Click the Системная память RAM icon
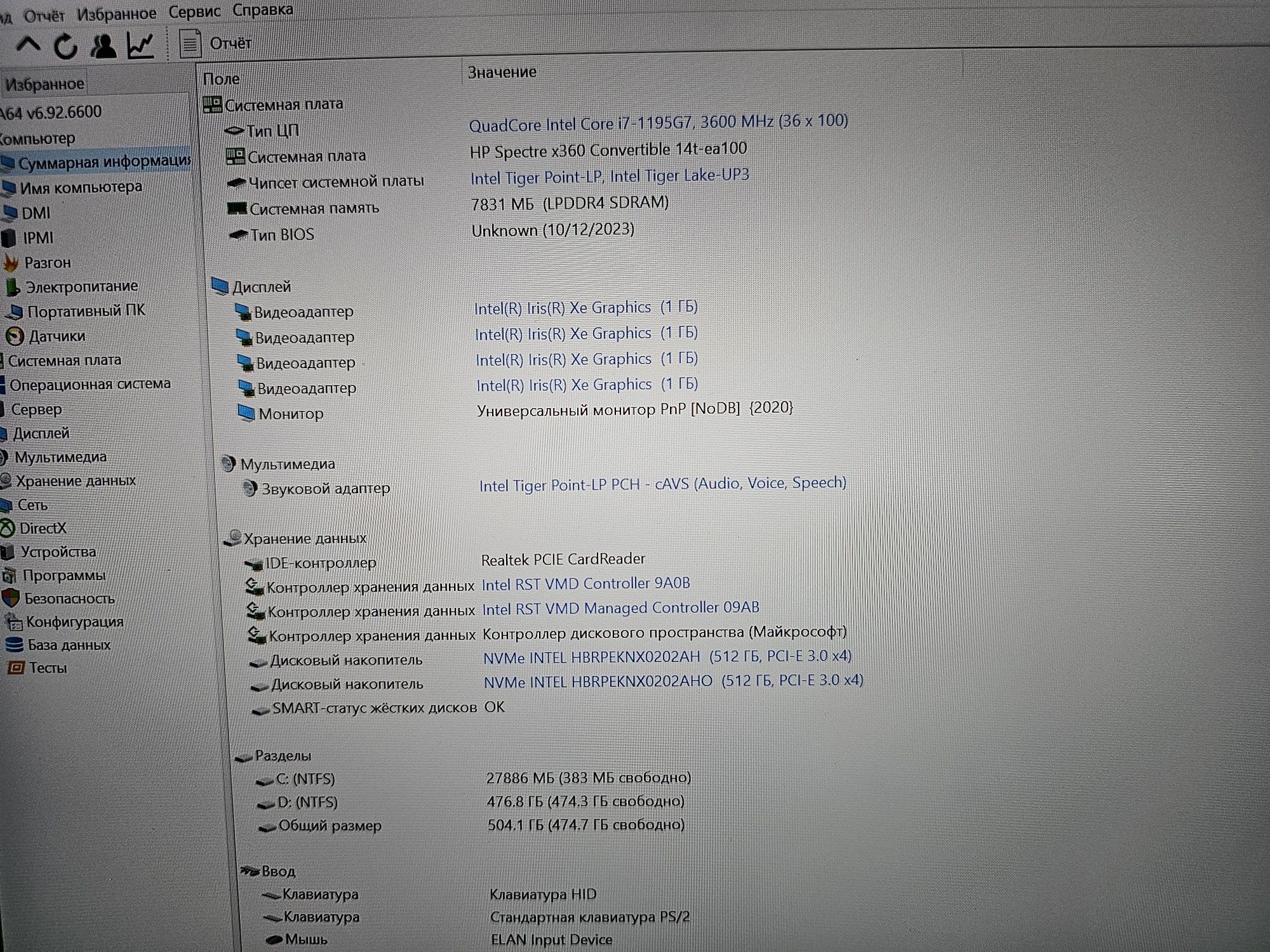The image size is (1270, 952). pyautogui.click(x=237, y=208)
